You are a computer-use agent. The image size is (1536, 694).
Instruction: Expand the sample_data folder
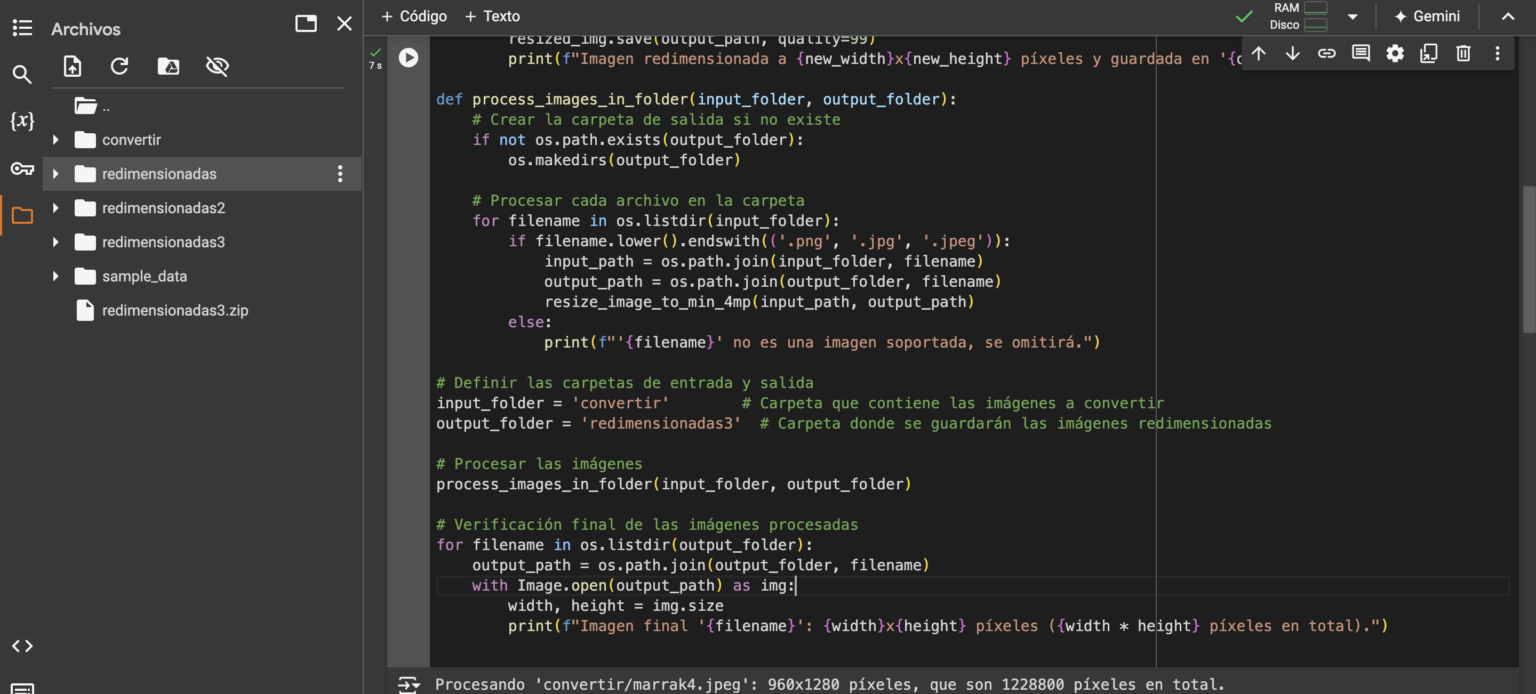(57, 276)
